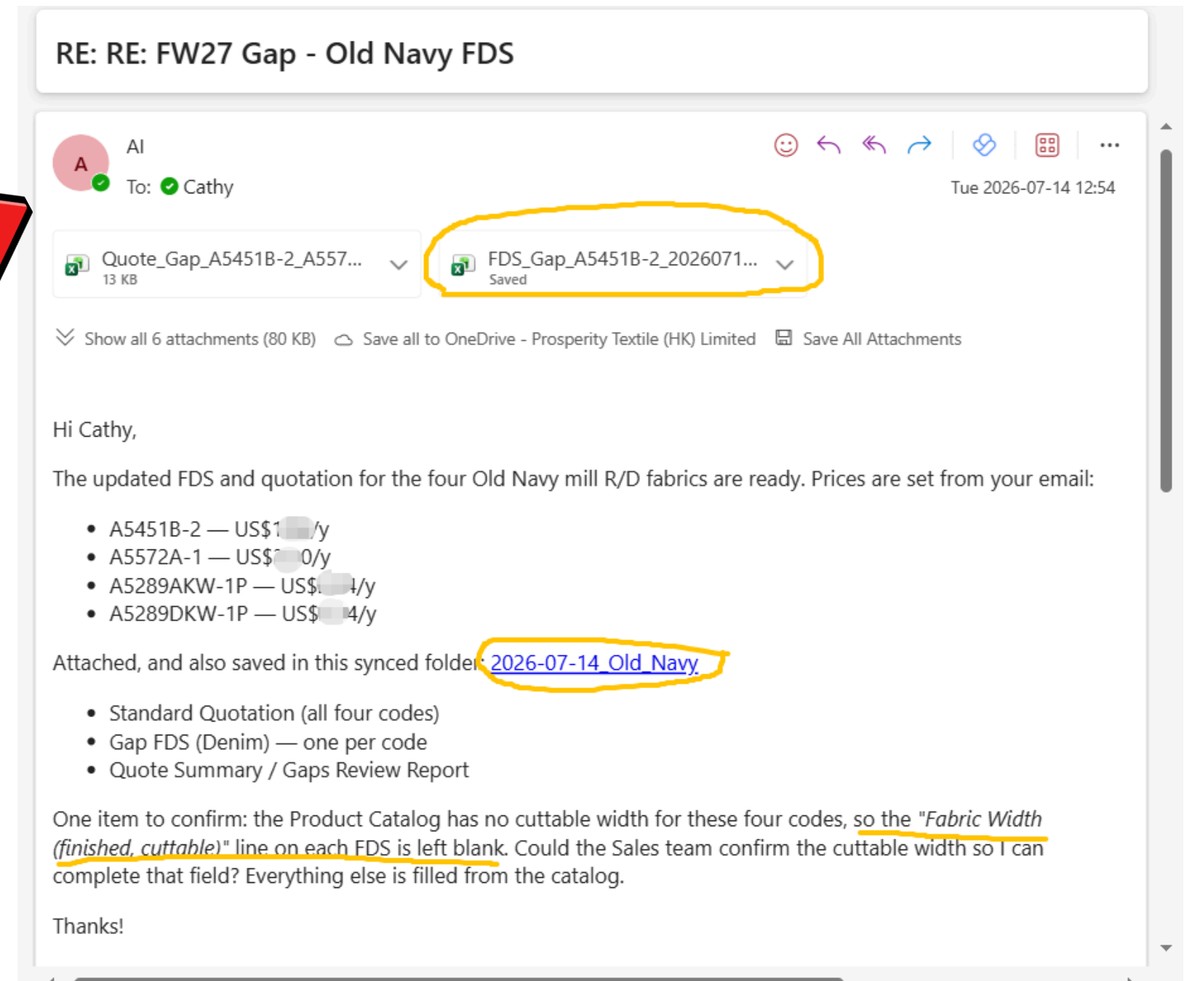Click scroll-down arrow at bottom of scrollbar
Viewport: 1200px width, 981px height.
point(1165,948)
